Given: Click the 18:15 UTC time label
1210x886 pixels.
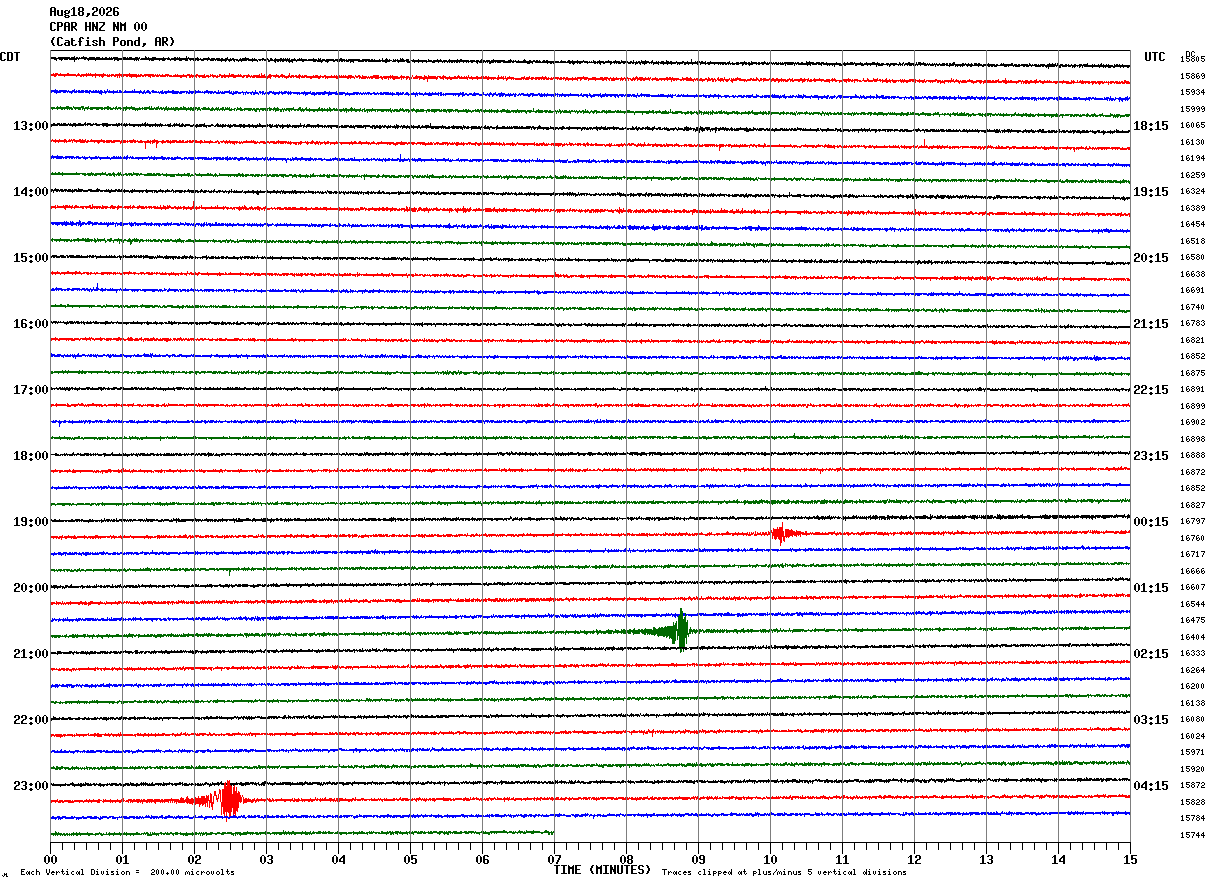Looking at the screenshot, I should click(1150, 126).
